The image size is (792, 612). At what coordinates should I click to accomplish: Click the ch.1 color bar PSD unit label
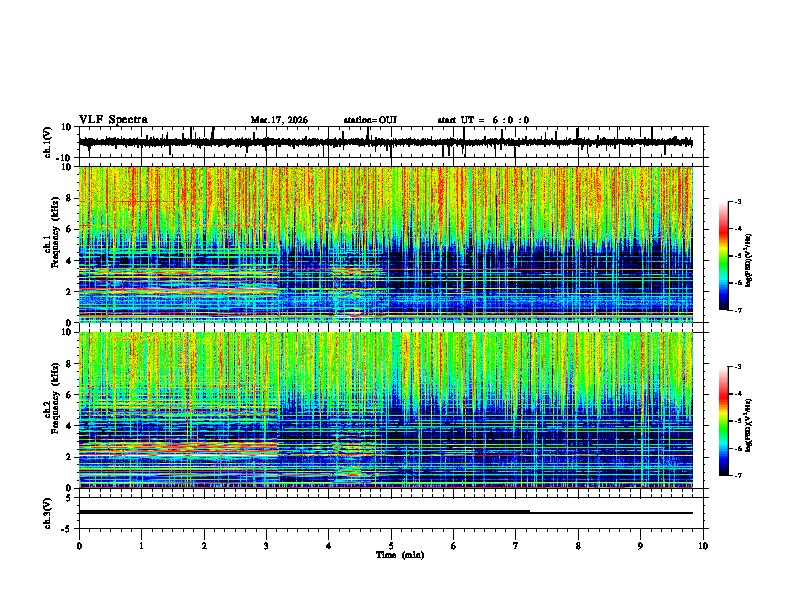tap(748, 261)
